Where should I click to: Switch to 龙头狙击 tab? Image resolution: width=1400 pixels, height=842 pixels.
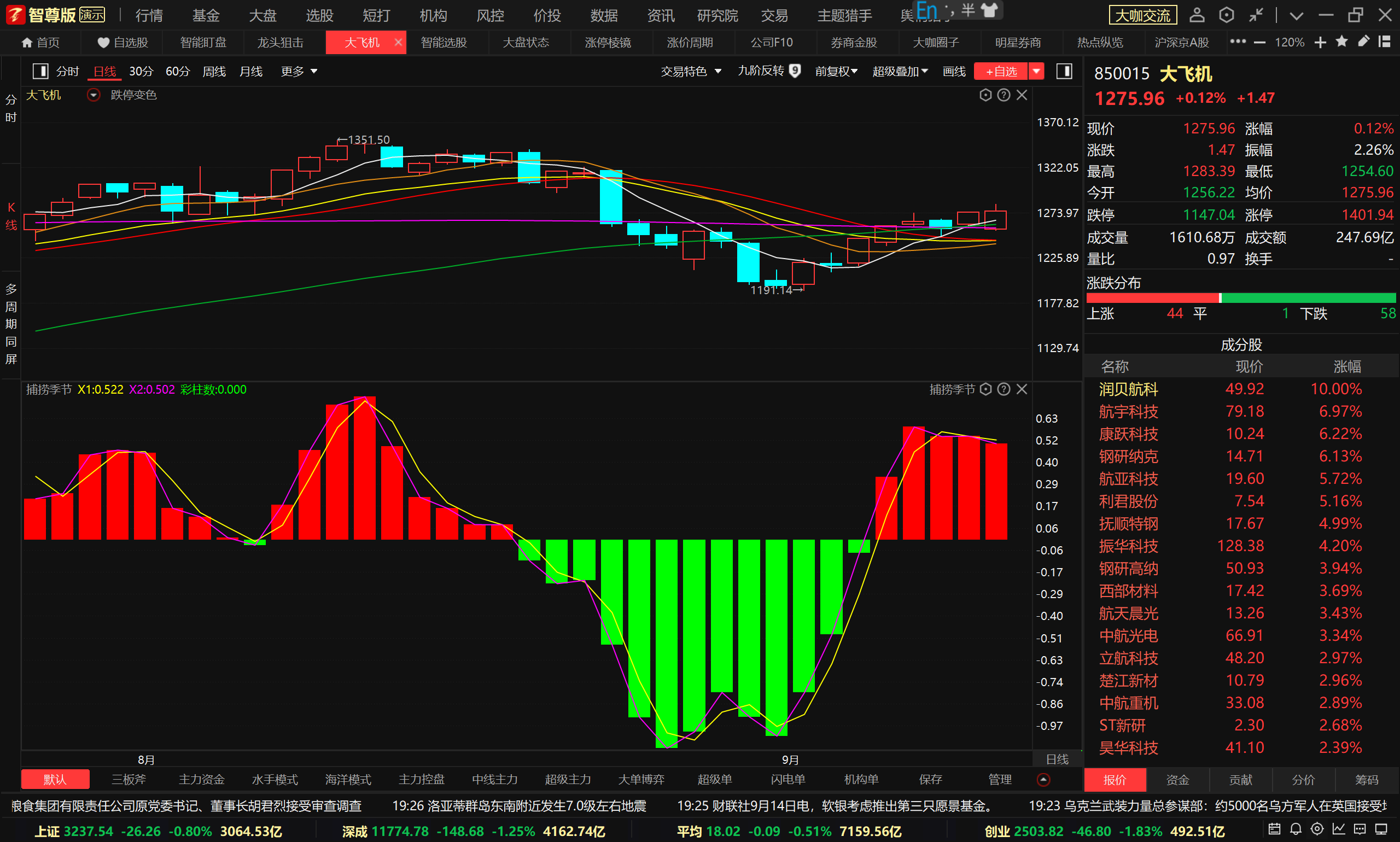tap(281, 43)
